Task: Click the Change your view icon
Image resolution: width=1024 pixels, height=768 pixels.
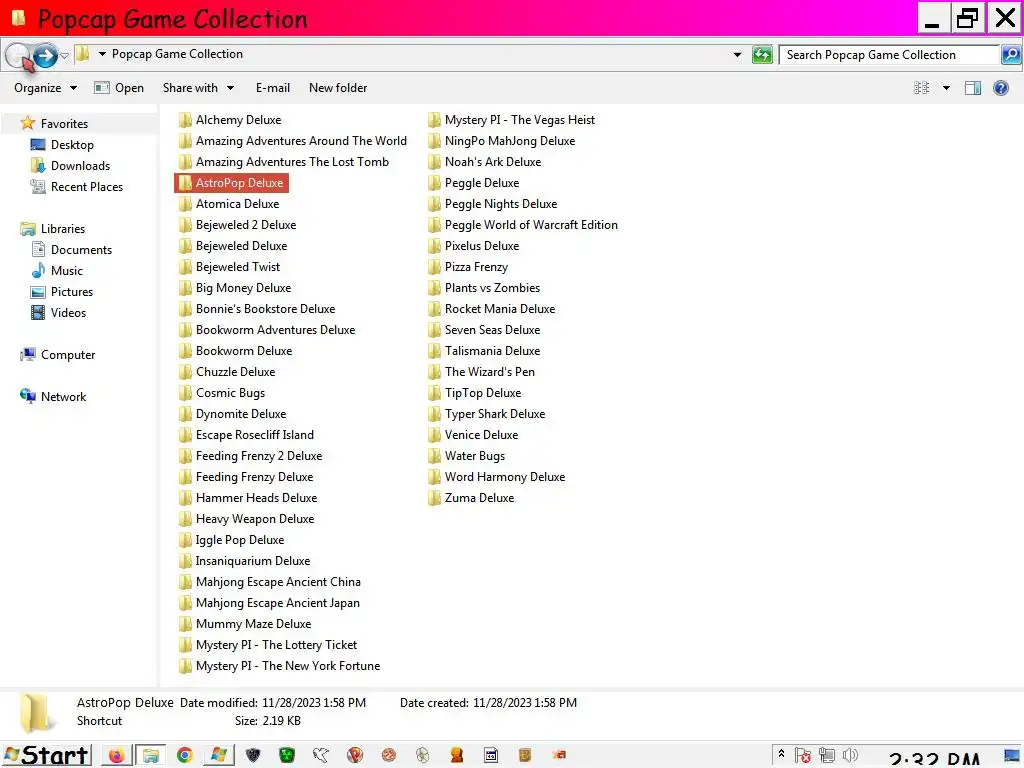Action: (x=921, y=88)
